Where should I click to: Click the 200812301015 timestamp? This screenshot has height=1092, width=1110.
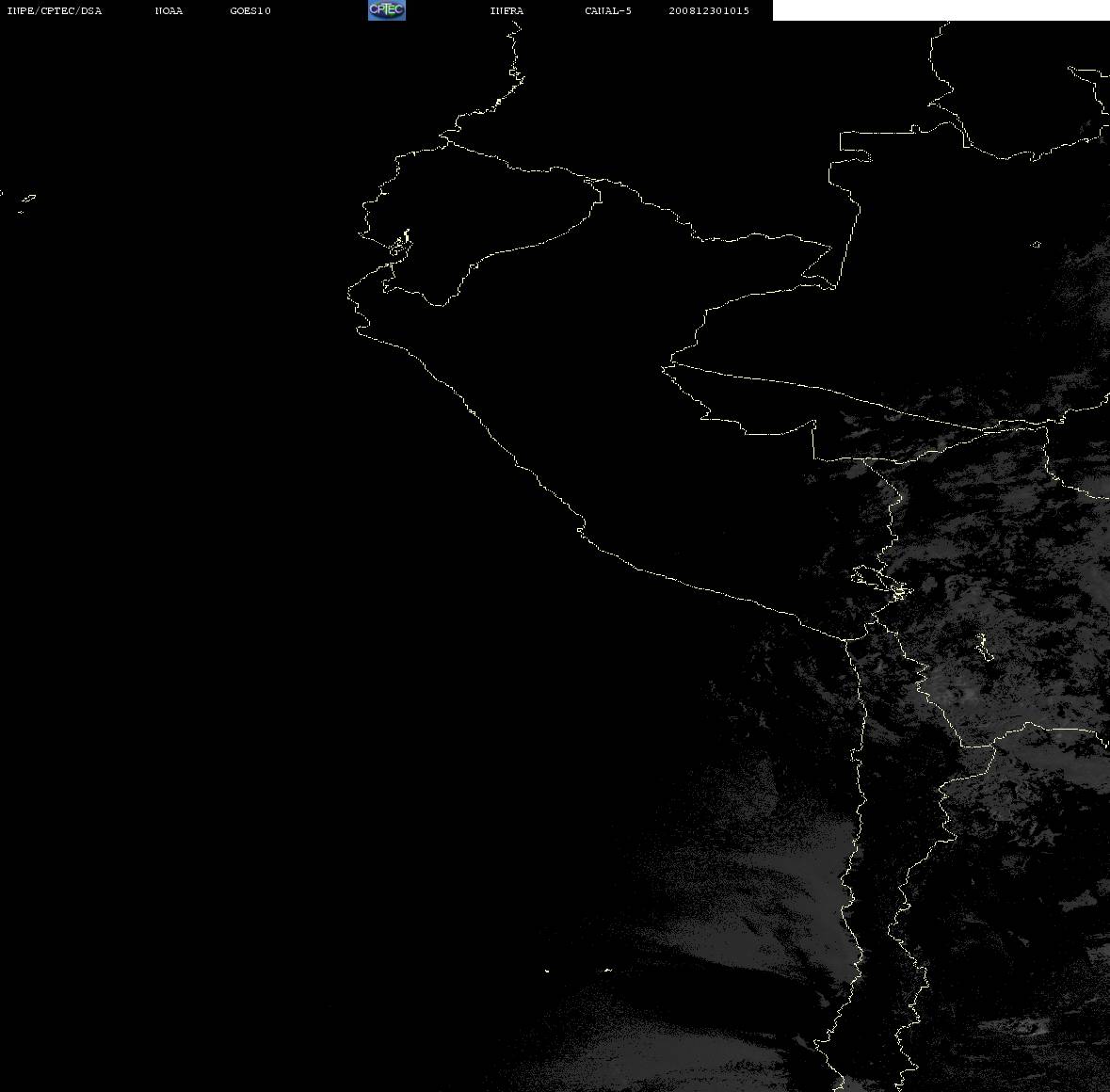(709, 10)
